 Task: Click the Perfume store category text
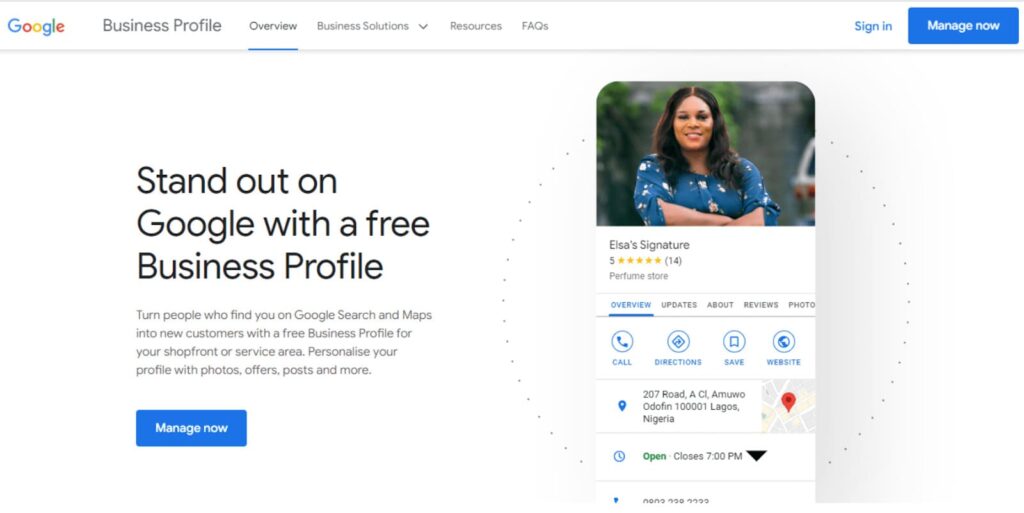639,276
